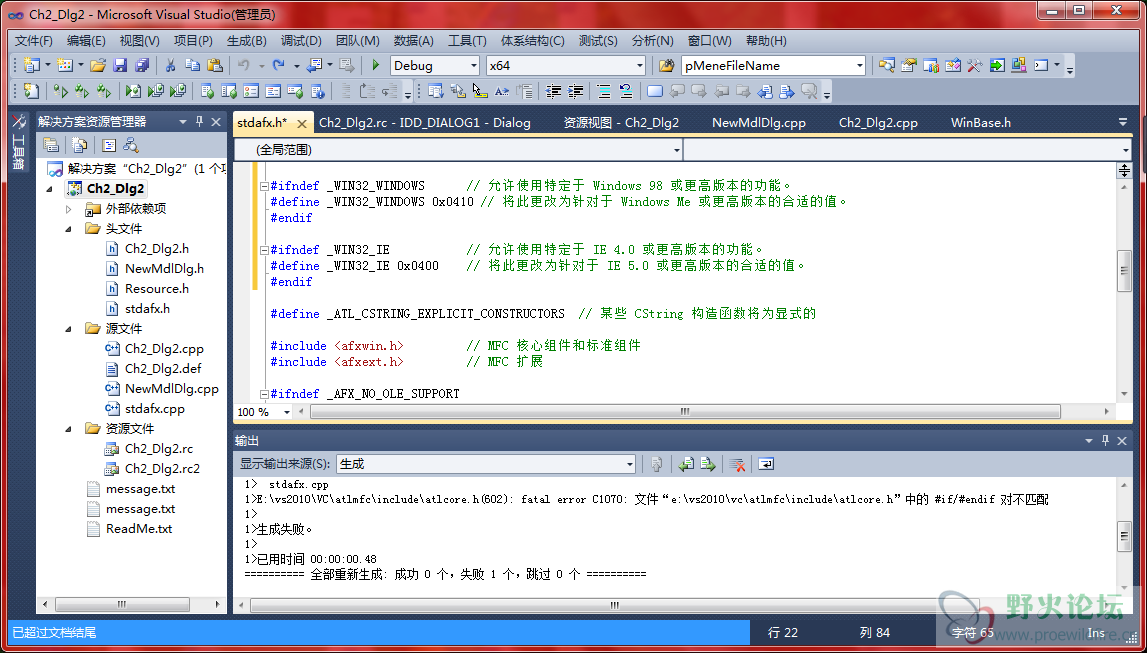Click the Paste clipboard icon
1147x653 pixels.
pos(214,66)
